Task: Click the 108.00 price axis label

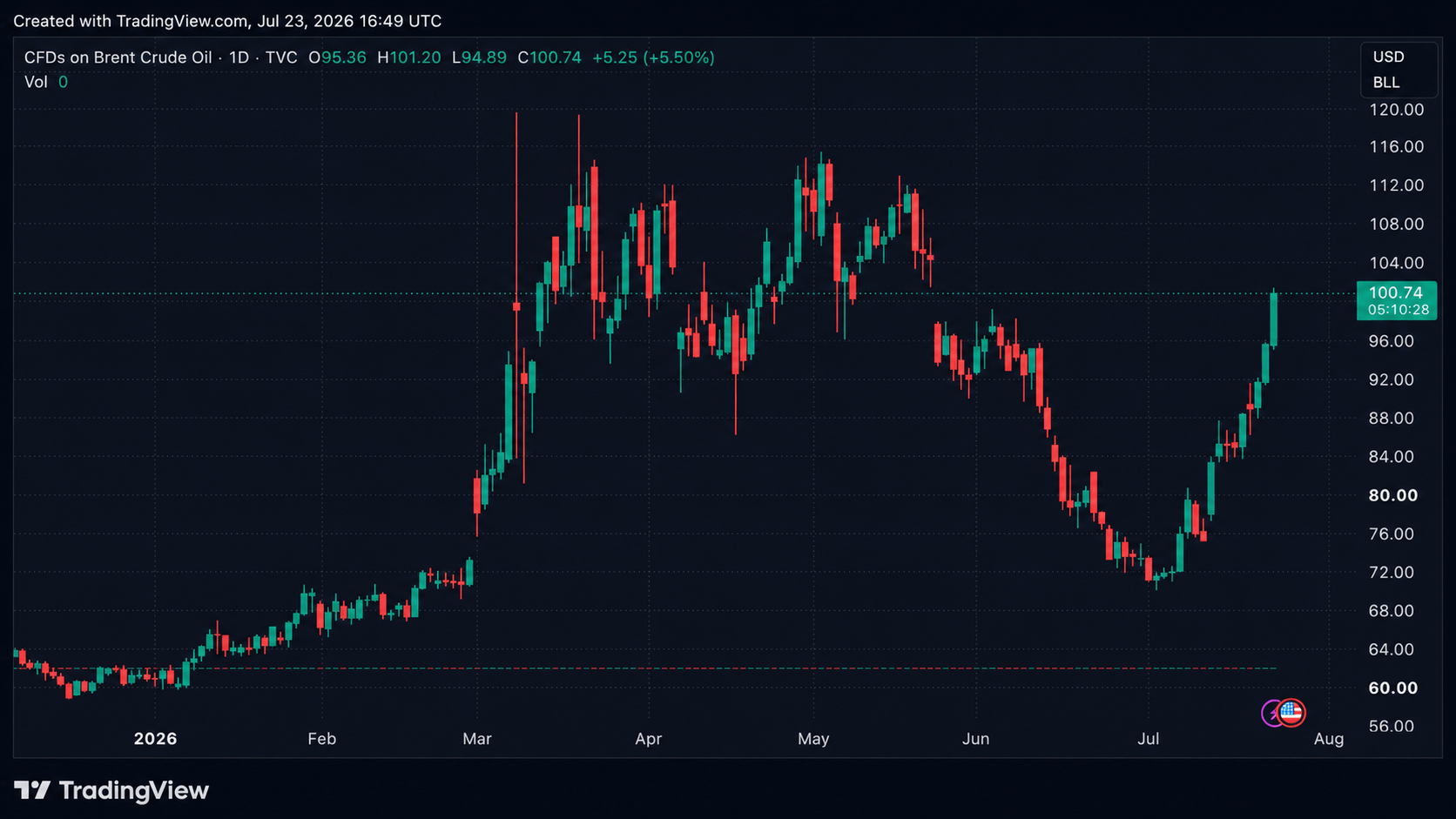Action: coord(1397,225)
